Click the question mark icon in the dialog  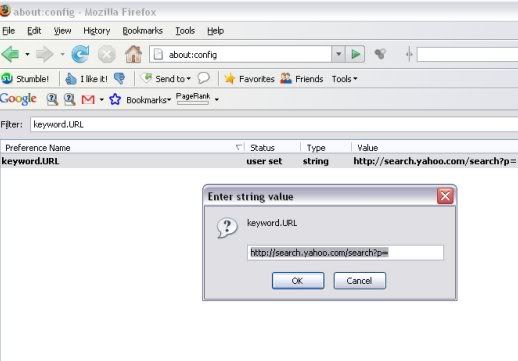point(227,228)
